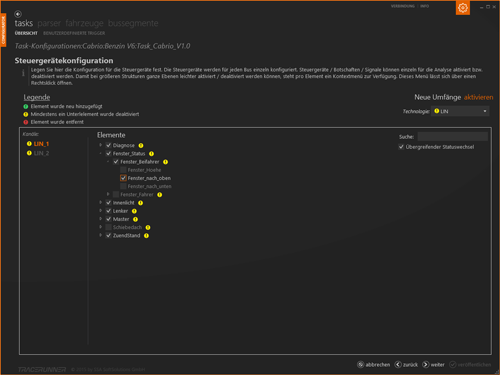This screenshot has width=500, height=375.
Task: Open Benutzerdefinierte Trigger subtab
Action: tap(74, 33)
